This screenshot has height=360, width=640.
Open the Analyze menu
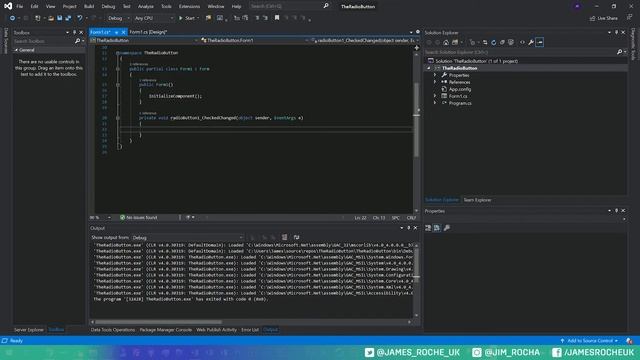click(x=145, y=6)
